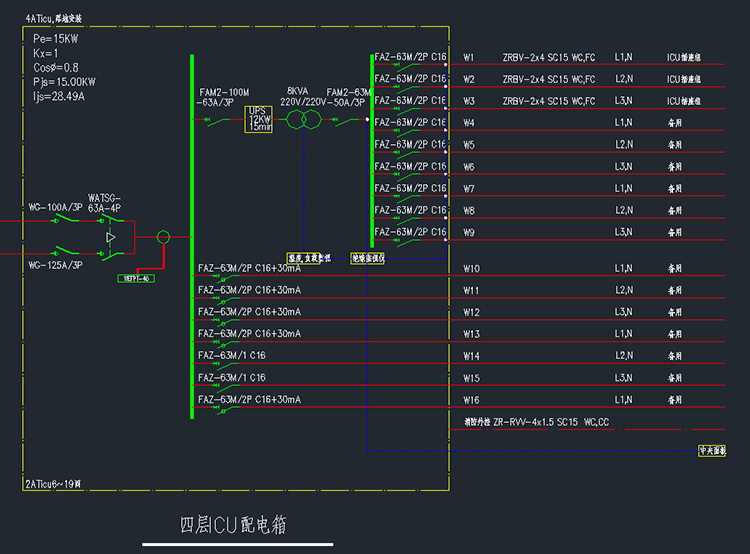Select the 'W2' circuit number

click(469, 79)
